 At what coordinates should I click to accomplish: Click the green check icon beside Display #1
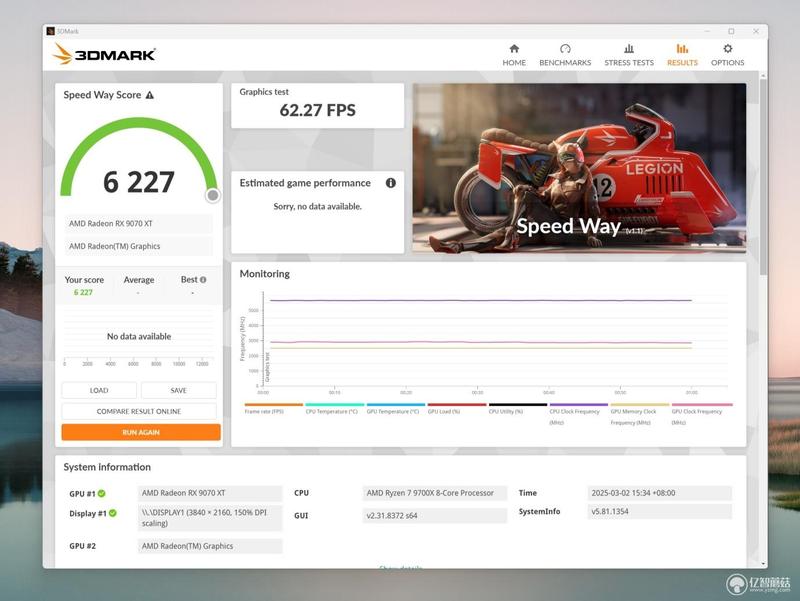click(x=113, y=513)
